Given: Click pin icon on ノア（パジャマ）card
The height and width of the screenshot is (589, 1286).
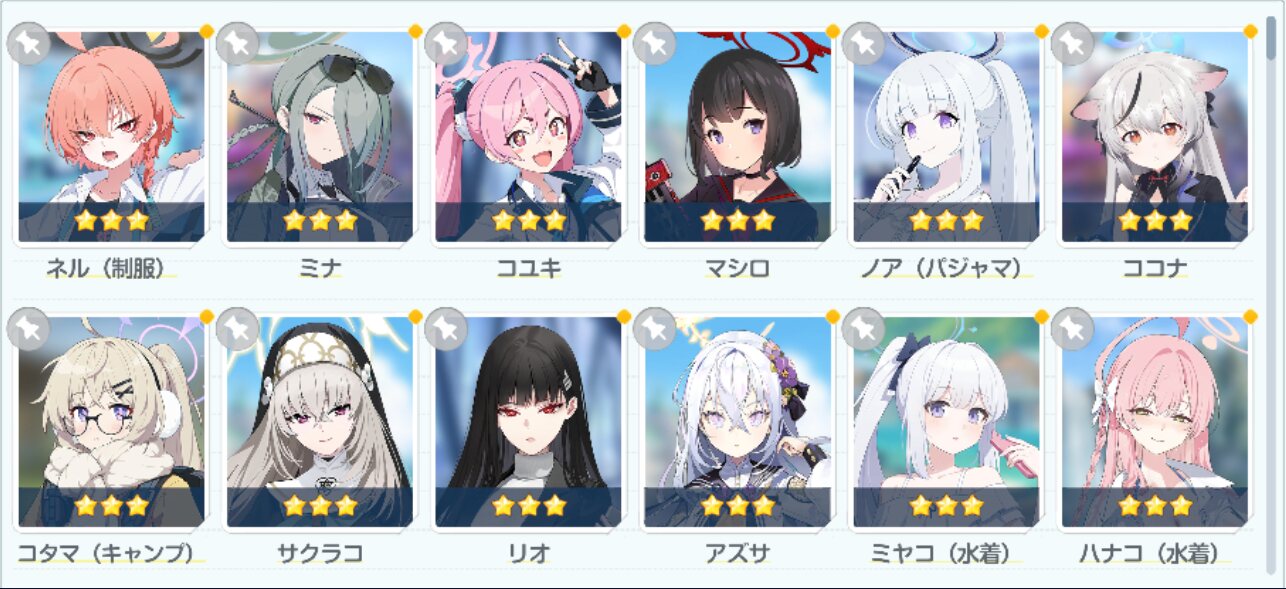Looking at the screenshot, I should pyautogui.click(x=863, y=44).
